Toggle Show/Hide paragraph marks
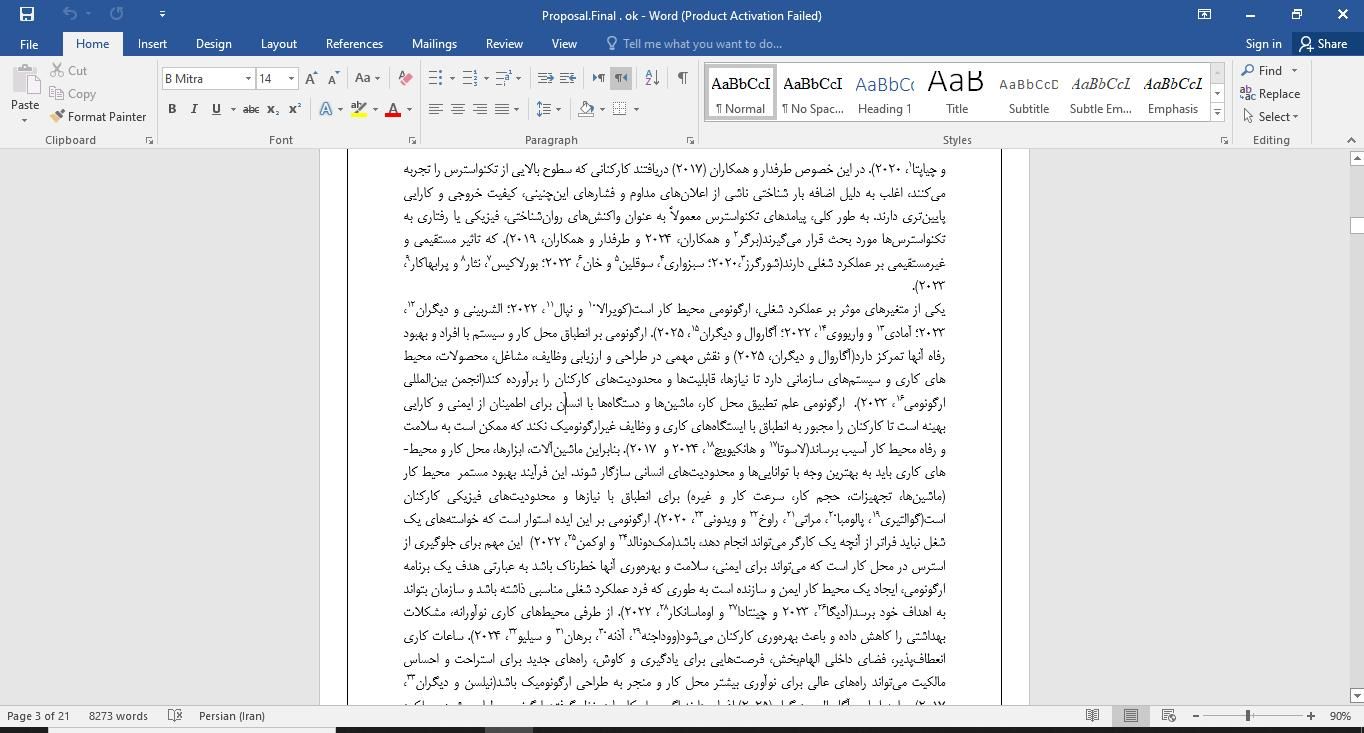This screenshot has height=733, width=1364. [x=682, y=78]
